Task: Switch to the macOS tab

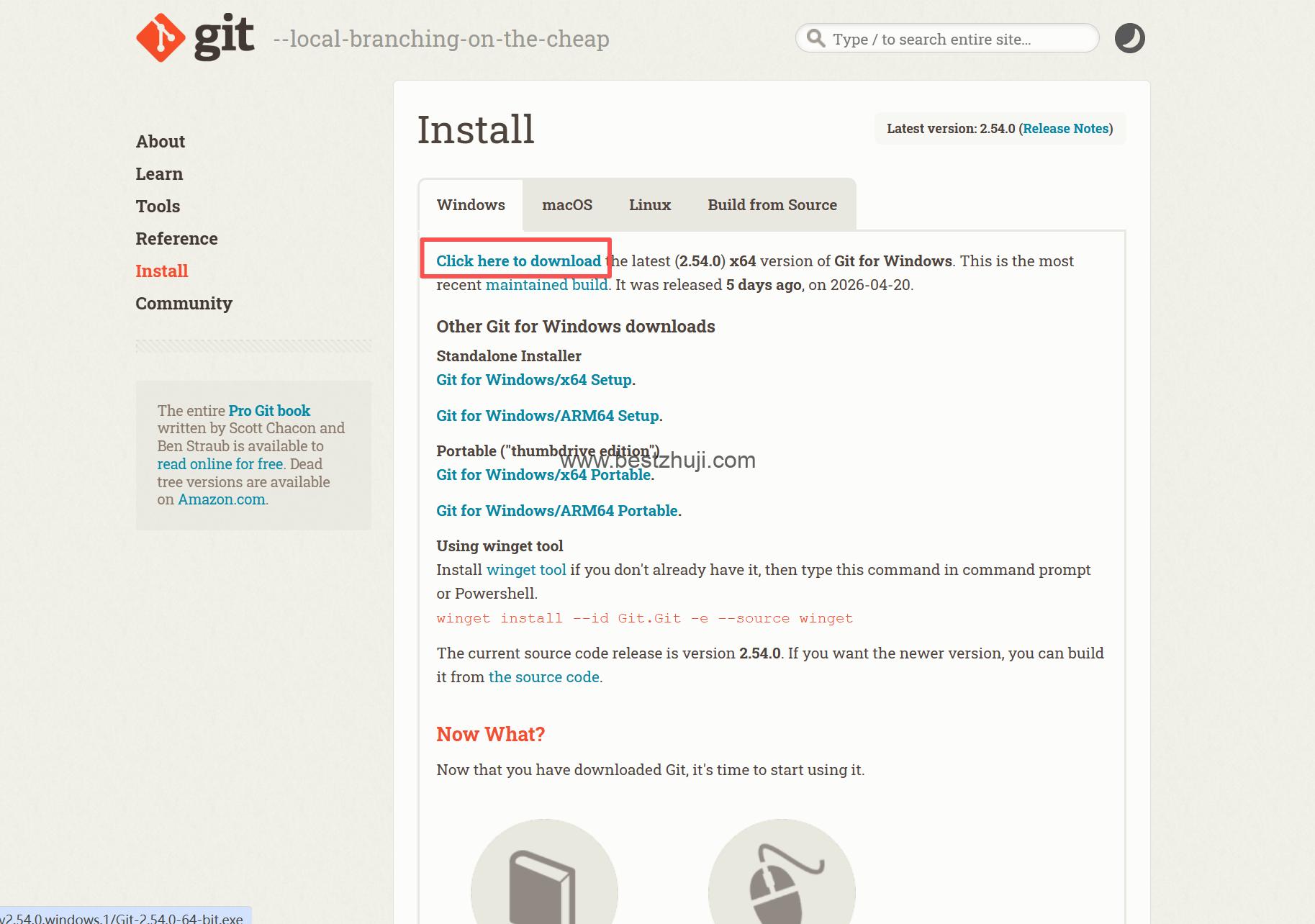Action: coord(567,205)
